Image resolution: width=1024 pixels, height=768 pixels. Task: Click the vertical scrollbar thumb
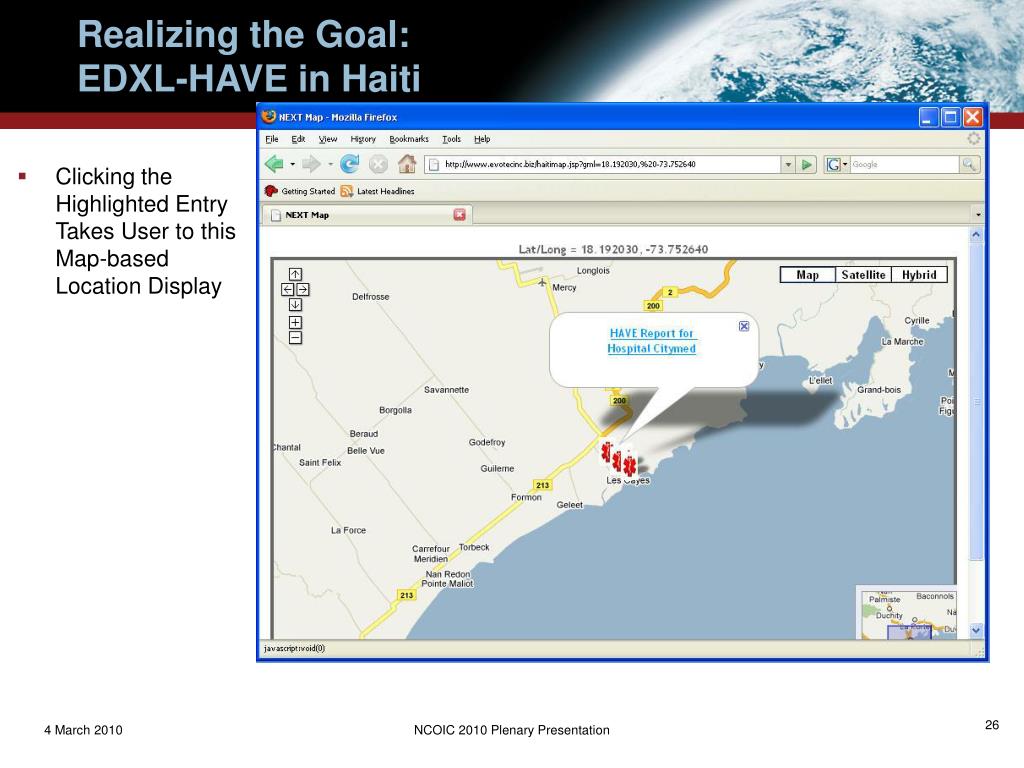(x=976, y=401)
